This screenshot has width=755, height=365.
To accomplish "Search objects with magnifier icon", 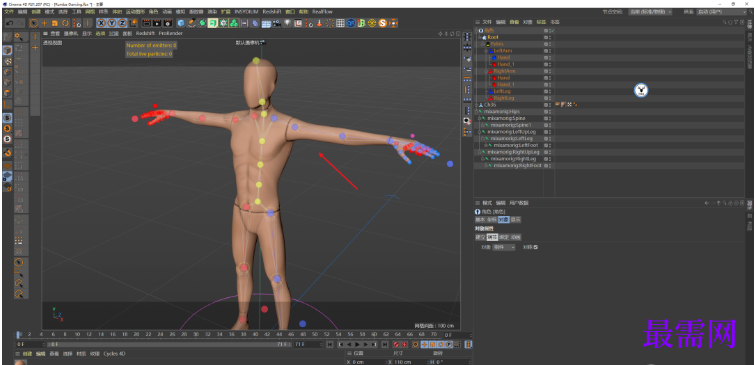I will (725, 22).
